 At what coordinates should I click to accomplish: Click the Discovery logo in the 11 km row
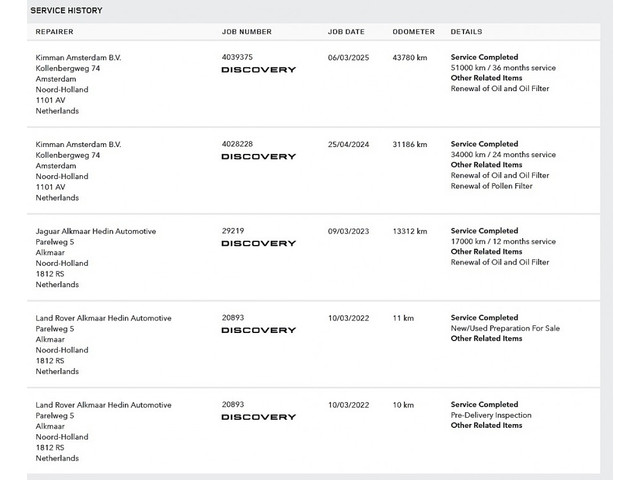pos(258,330)
